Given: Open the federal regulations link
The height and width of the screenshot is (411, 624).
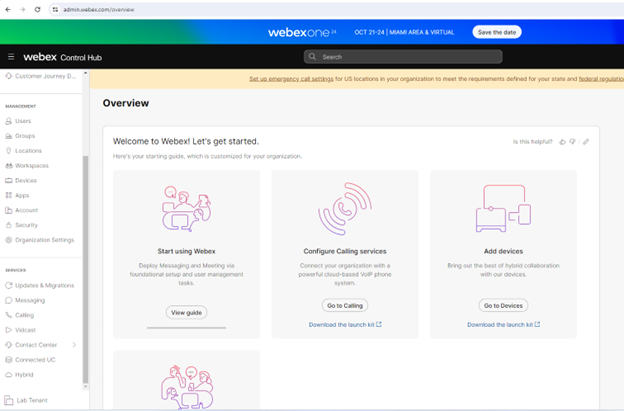Looking at the screenshot, I should click(601, 79).
